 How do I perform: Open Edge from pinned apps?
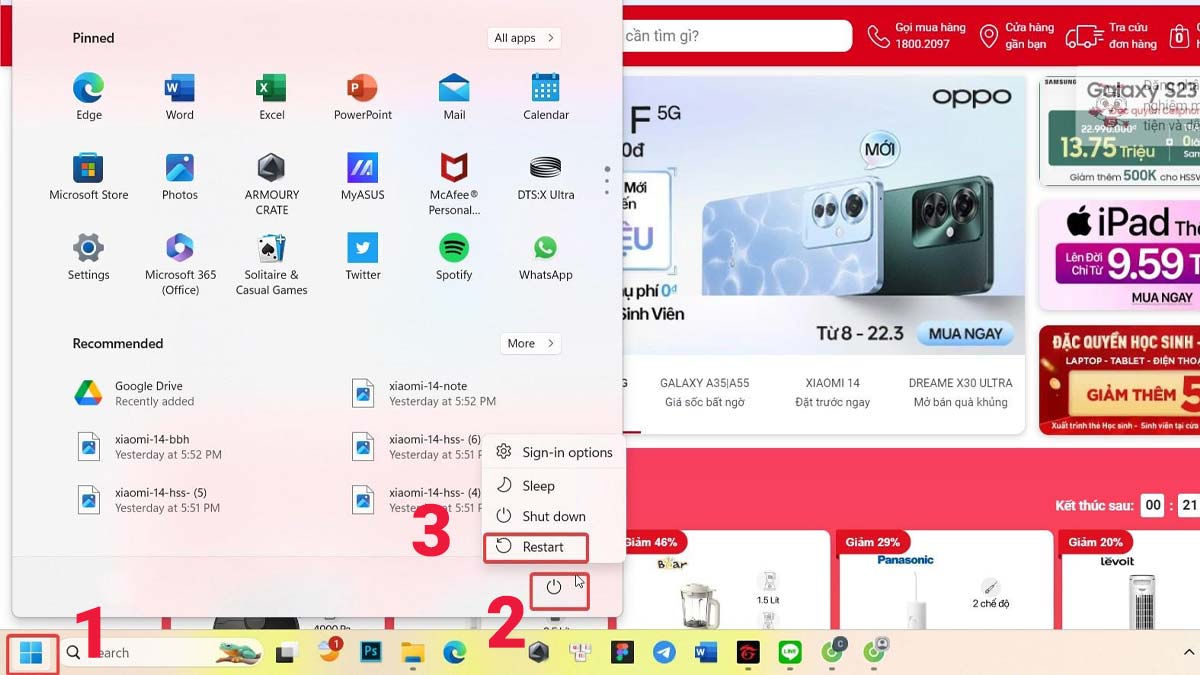[x=89, y=97]
